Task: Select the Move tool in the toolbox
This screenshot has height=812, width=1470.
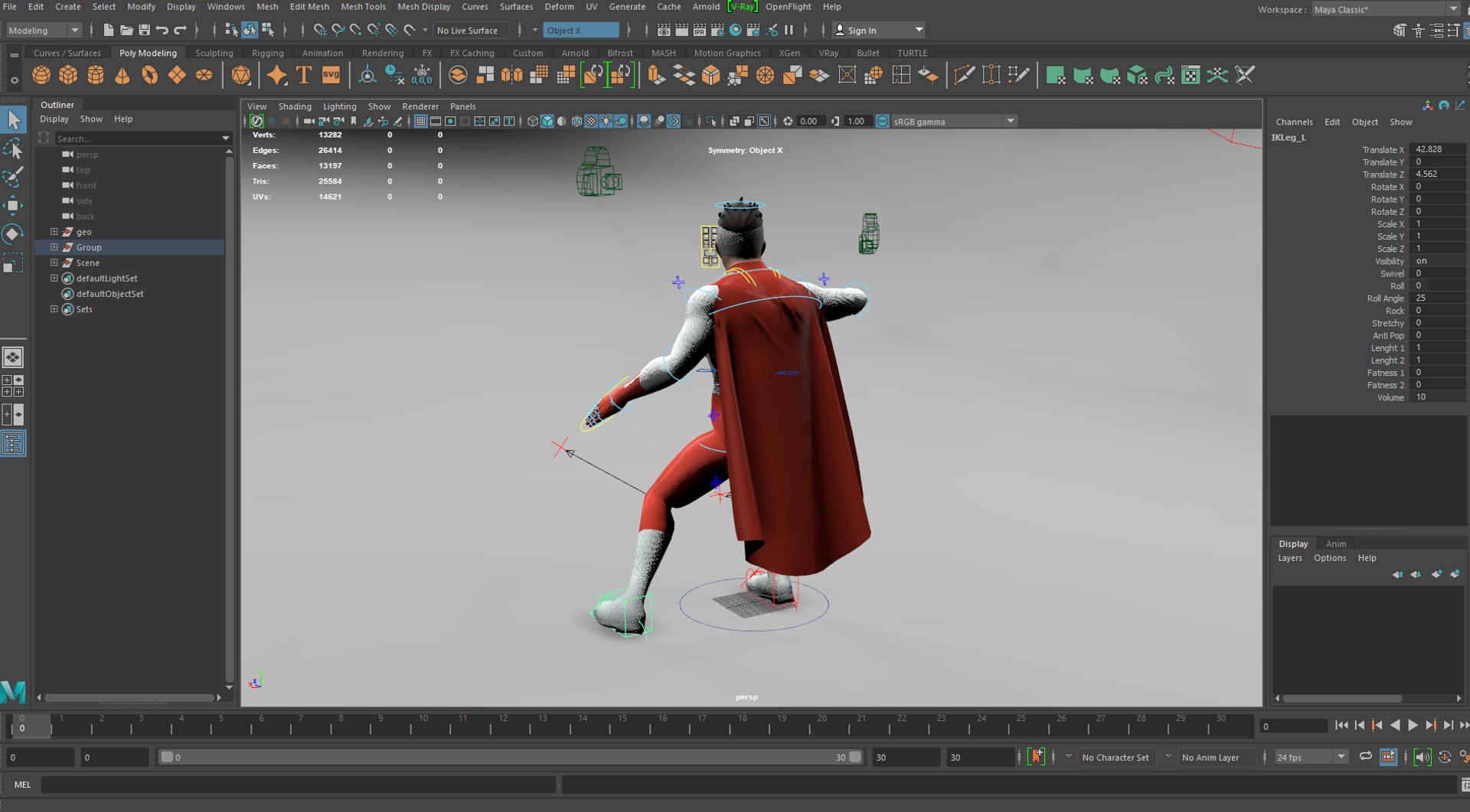Action: point(14,205)
